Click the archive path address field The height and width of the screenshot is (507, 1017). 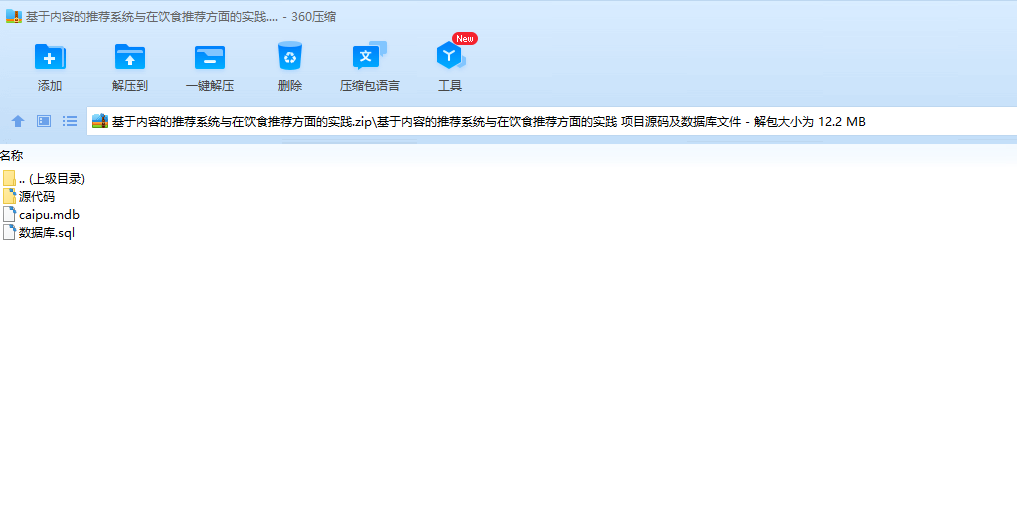(x=551, y=121)
